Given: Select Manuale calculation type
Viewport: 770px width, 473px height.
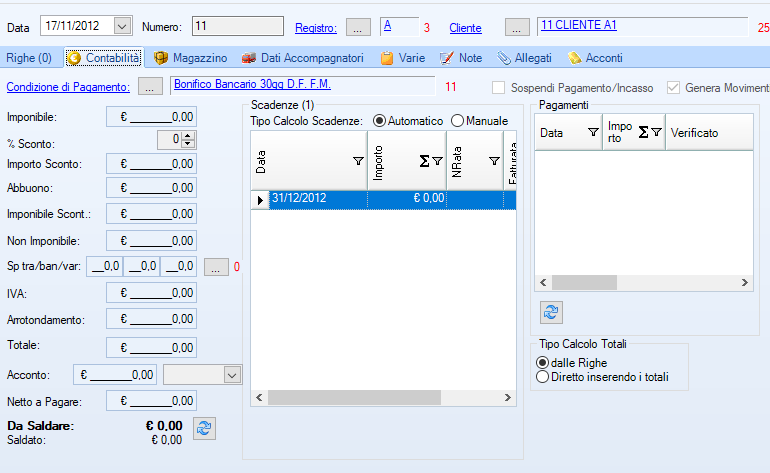Looking at the screenshot, I should pyautogui.click(x=458, y=121).
